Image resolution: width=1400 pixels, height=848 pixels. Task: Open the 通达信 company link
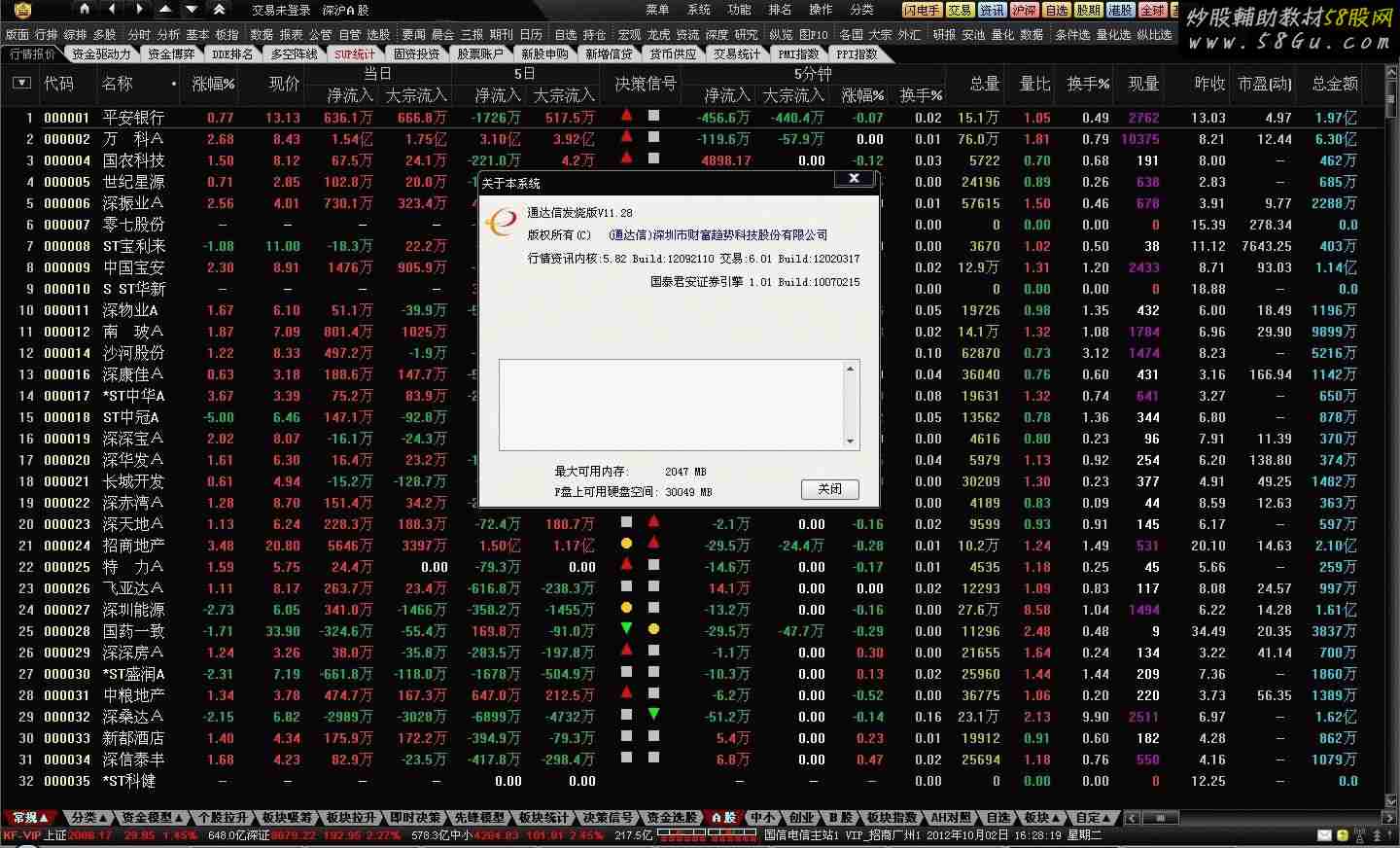(x=718, y=234)
